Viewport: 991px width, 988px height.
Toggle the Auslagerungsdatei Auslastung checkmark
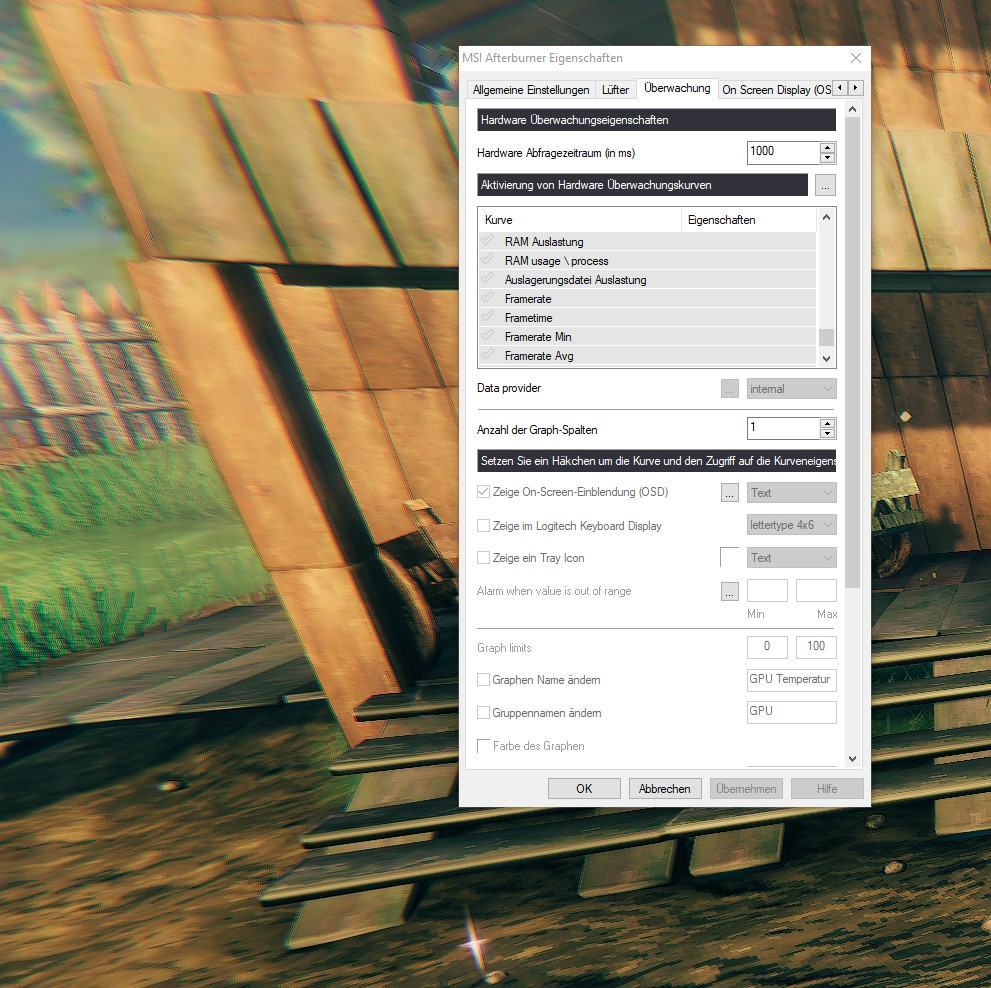point(487,279)
